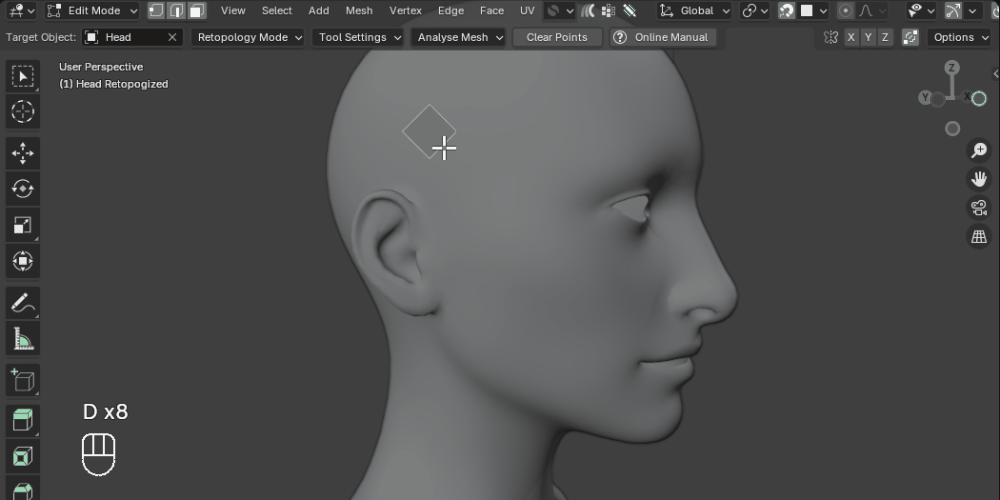
Task: Open the Mesh menu
Action: pos(359,11)
